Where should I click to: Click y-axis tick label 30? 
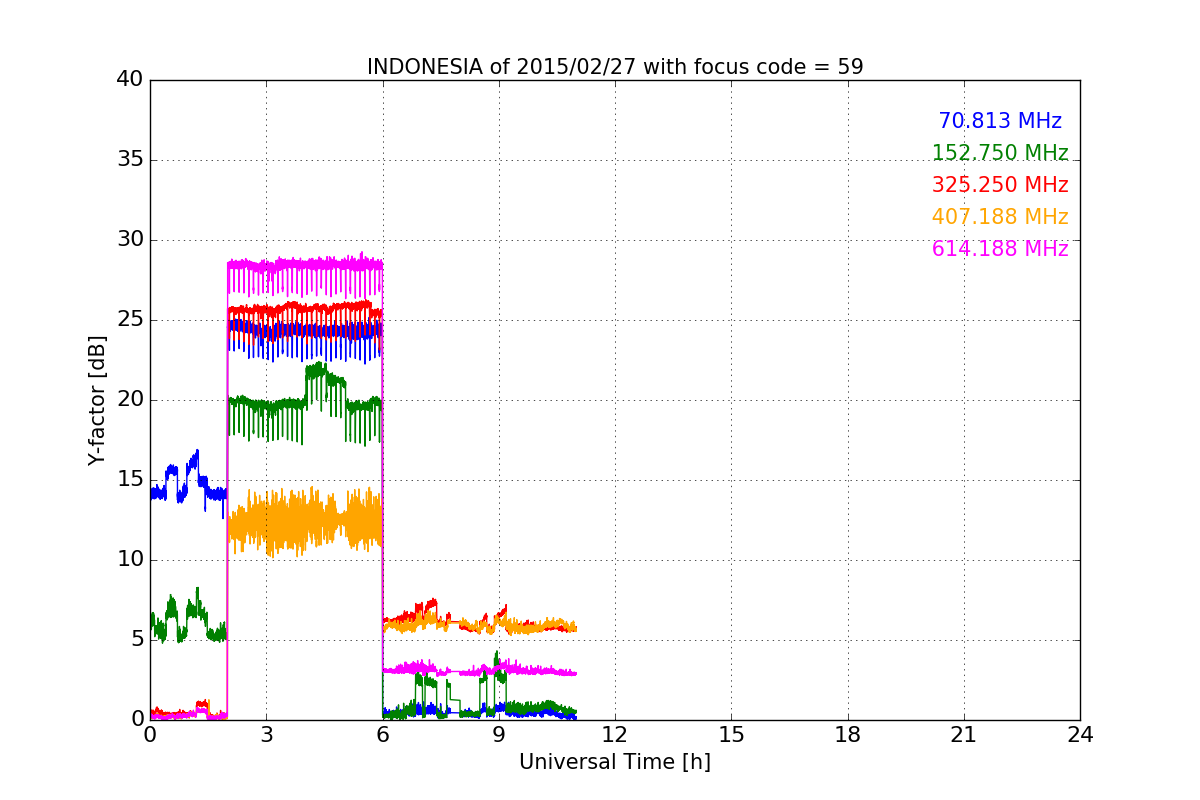pos(130,240)
